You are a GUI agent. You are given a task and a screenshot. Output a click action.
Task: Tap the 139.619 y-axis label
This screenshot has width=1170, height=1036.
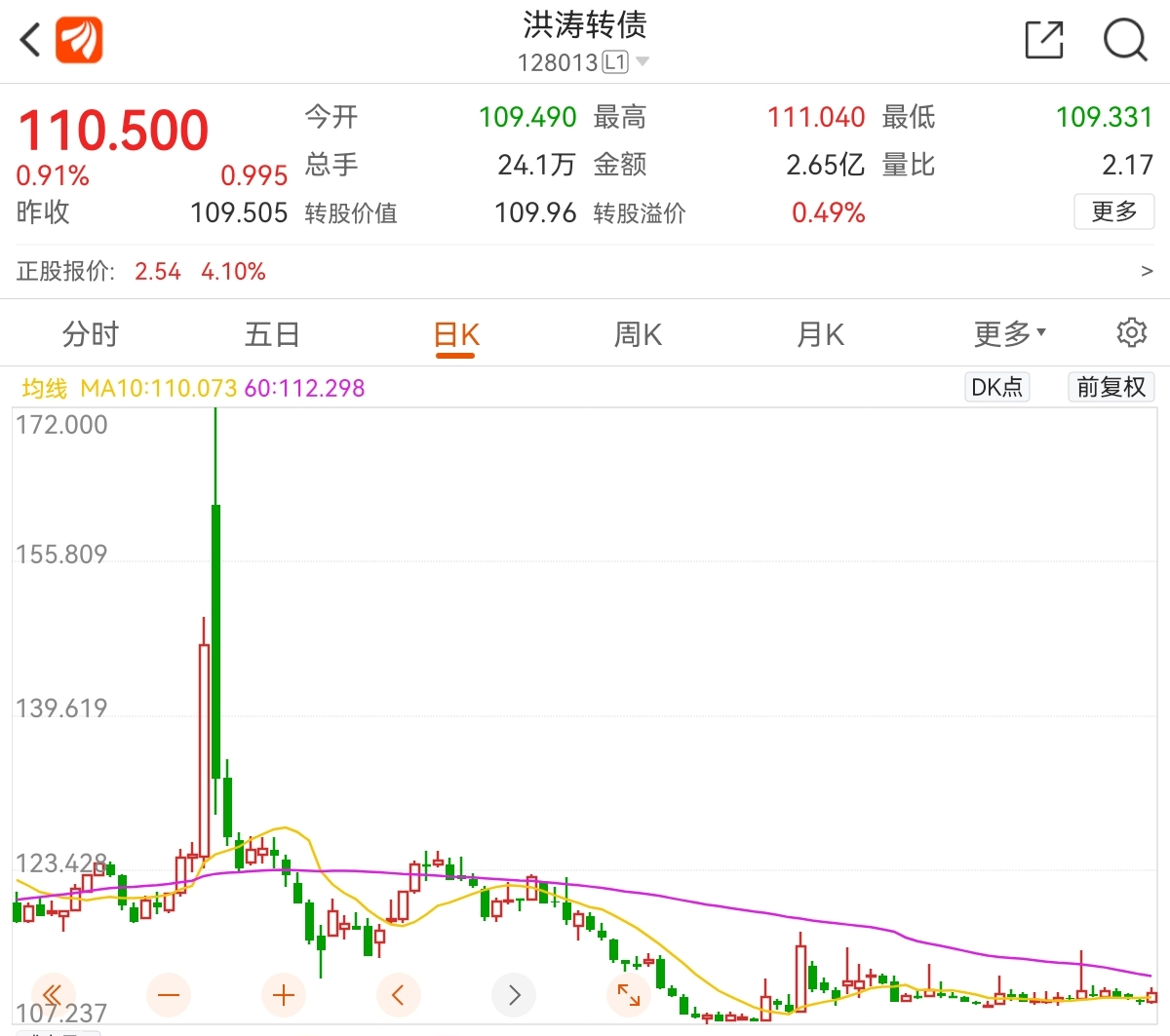pyautogui.click(x=61, y=709)
